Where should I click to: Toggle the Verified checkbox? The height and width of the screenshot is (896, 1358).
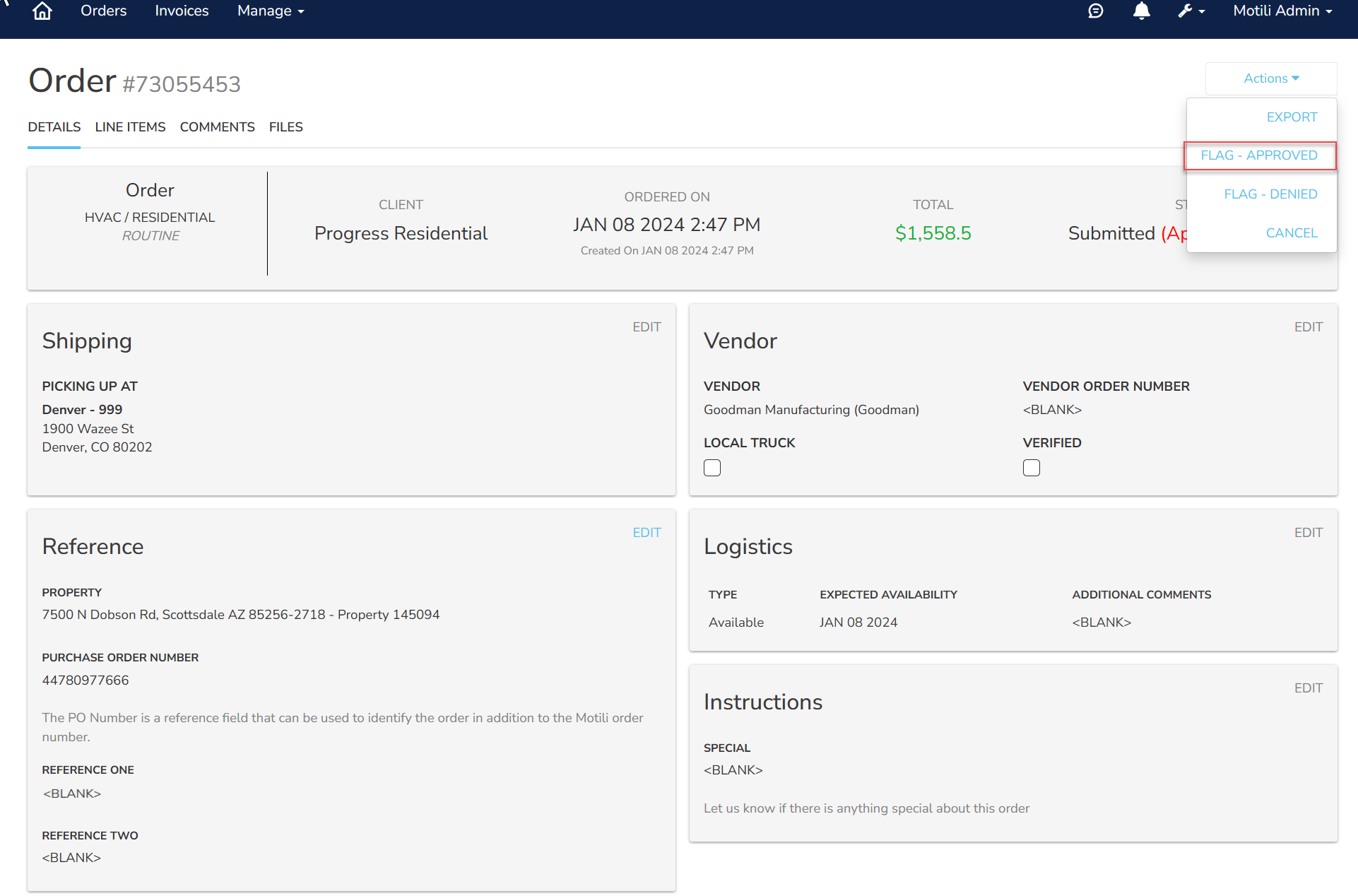(1032, 468)
